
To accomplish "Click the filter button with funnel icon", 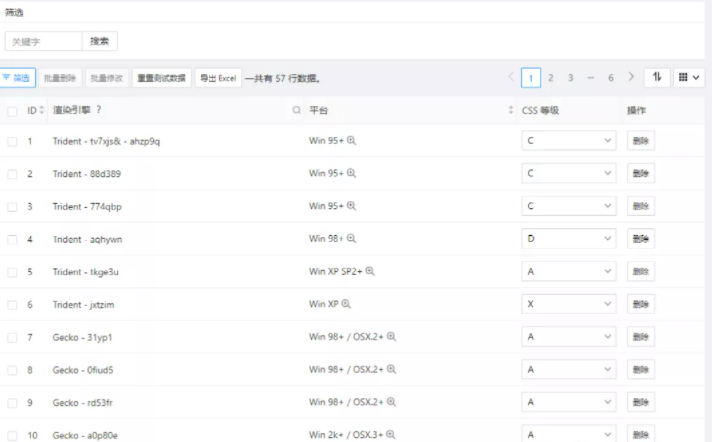I will pyautogui.click(x=17, y=78).
